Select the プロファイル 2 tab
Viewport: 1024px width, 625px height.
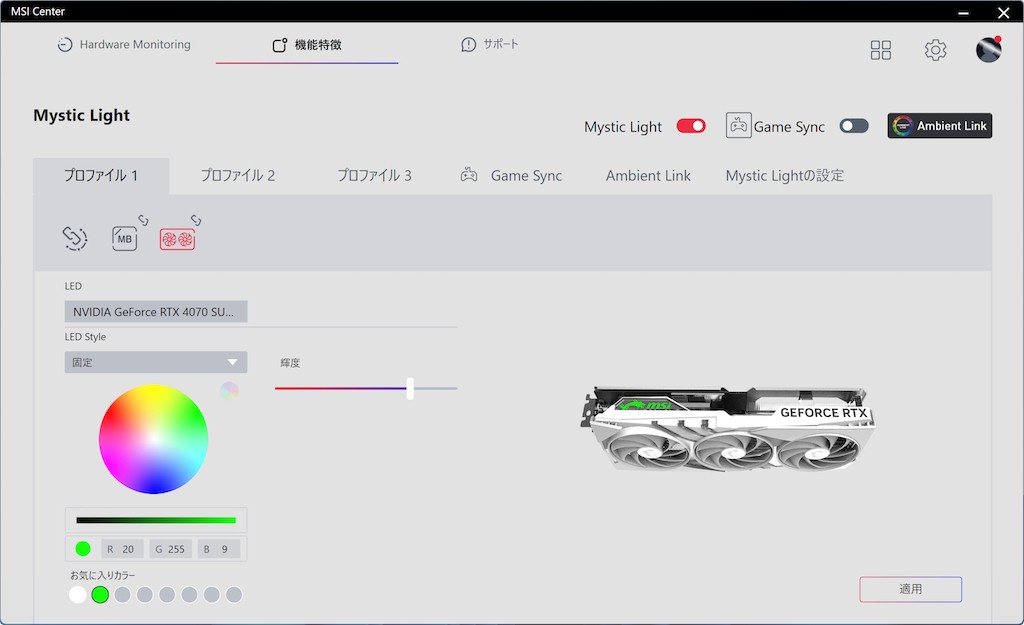point(238,175)
